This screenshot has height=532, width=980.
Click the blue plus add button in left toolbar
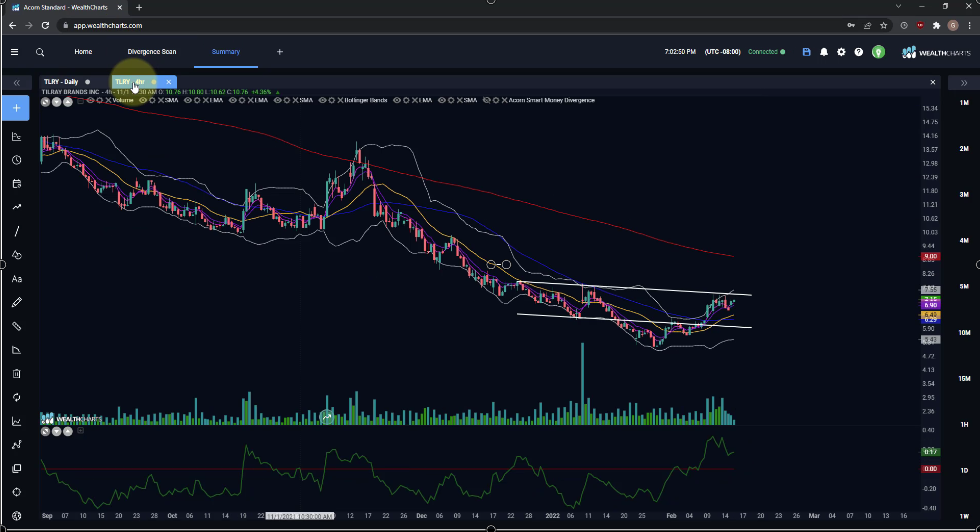pos(16,108)
